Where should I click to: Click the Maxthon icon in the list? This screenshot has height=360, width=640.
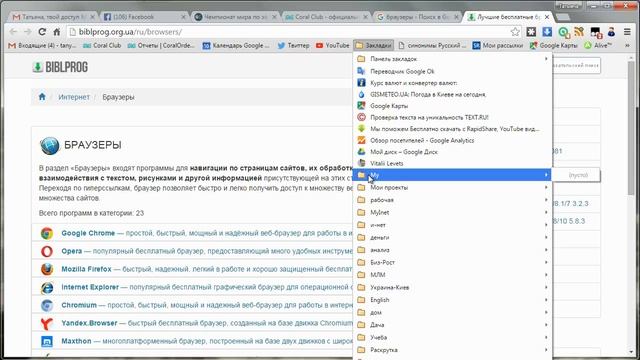[x=47, y=341]
